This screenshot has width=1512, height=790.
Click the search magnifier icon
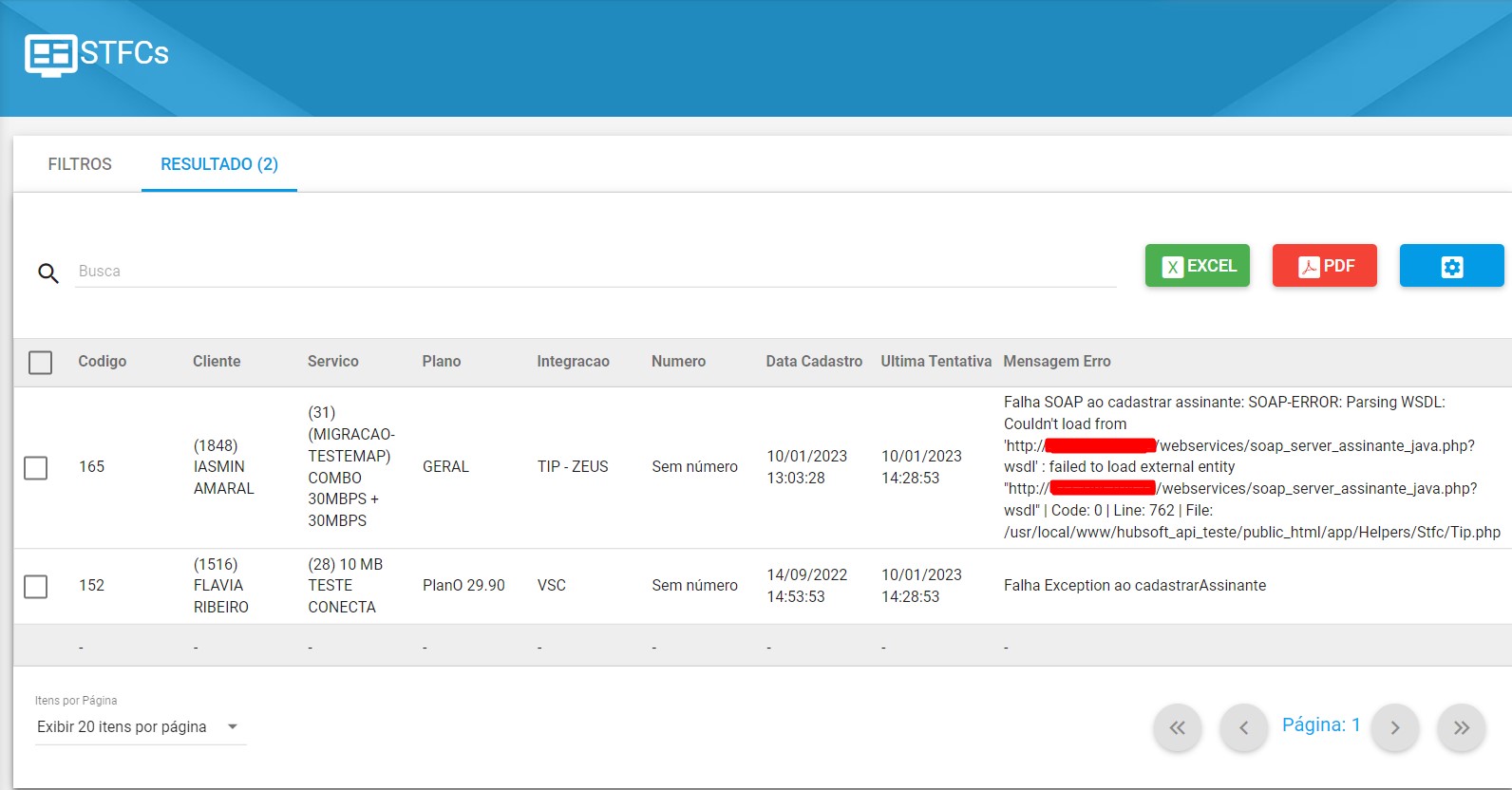48,273
